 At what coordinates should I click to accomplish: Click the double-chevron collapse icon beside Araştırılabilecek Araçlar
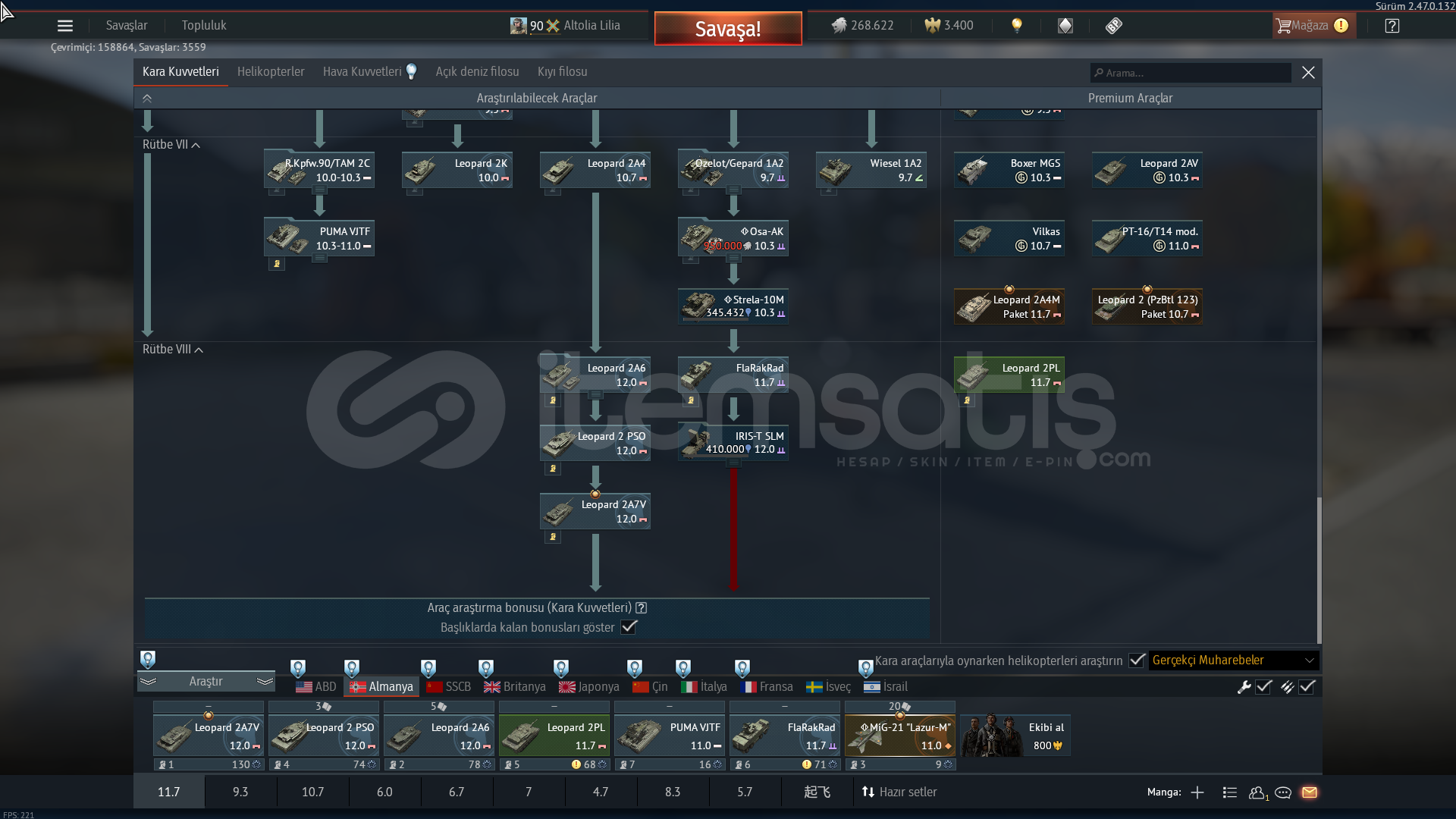pyautogui.click(x=147, y=99)
